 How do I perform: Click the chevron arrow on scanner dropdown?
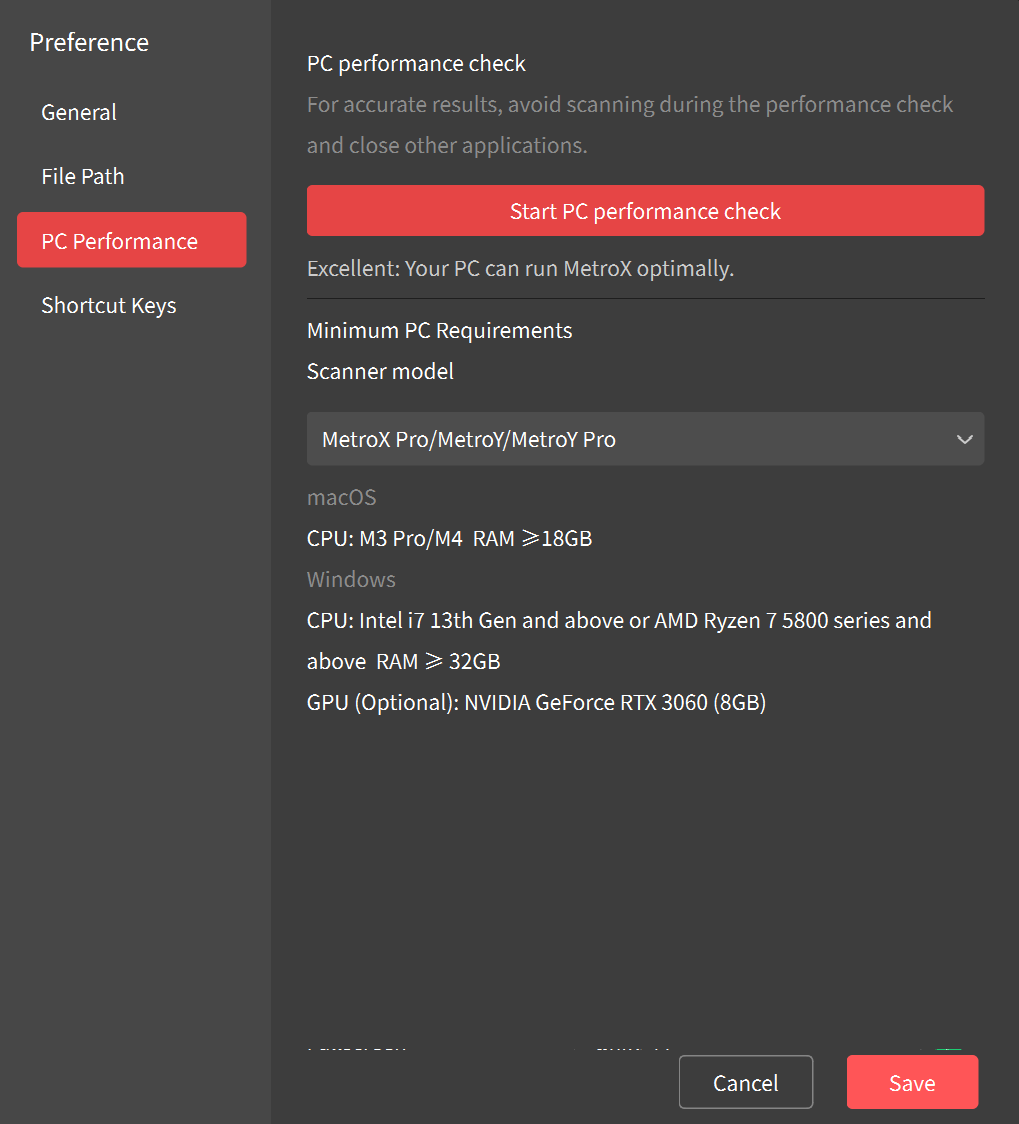point(964,439)
